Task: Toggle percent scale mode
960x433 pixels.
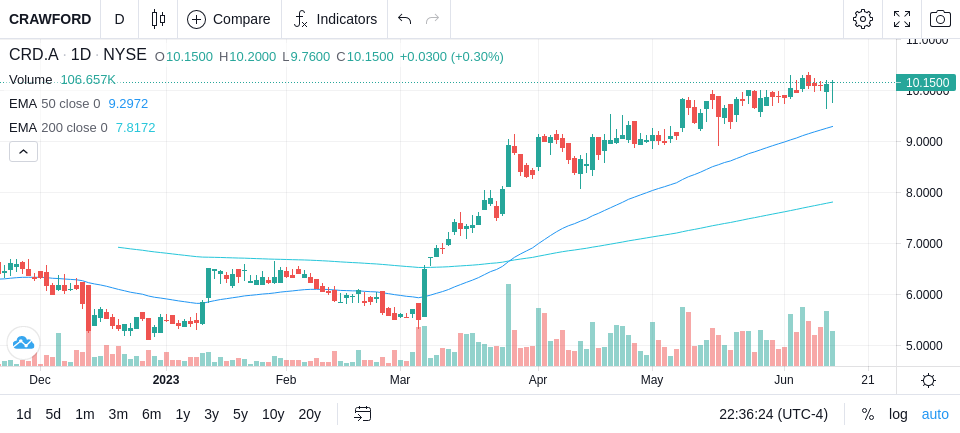Action: pyautogui.click(x=868, y=414)
